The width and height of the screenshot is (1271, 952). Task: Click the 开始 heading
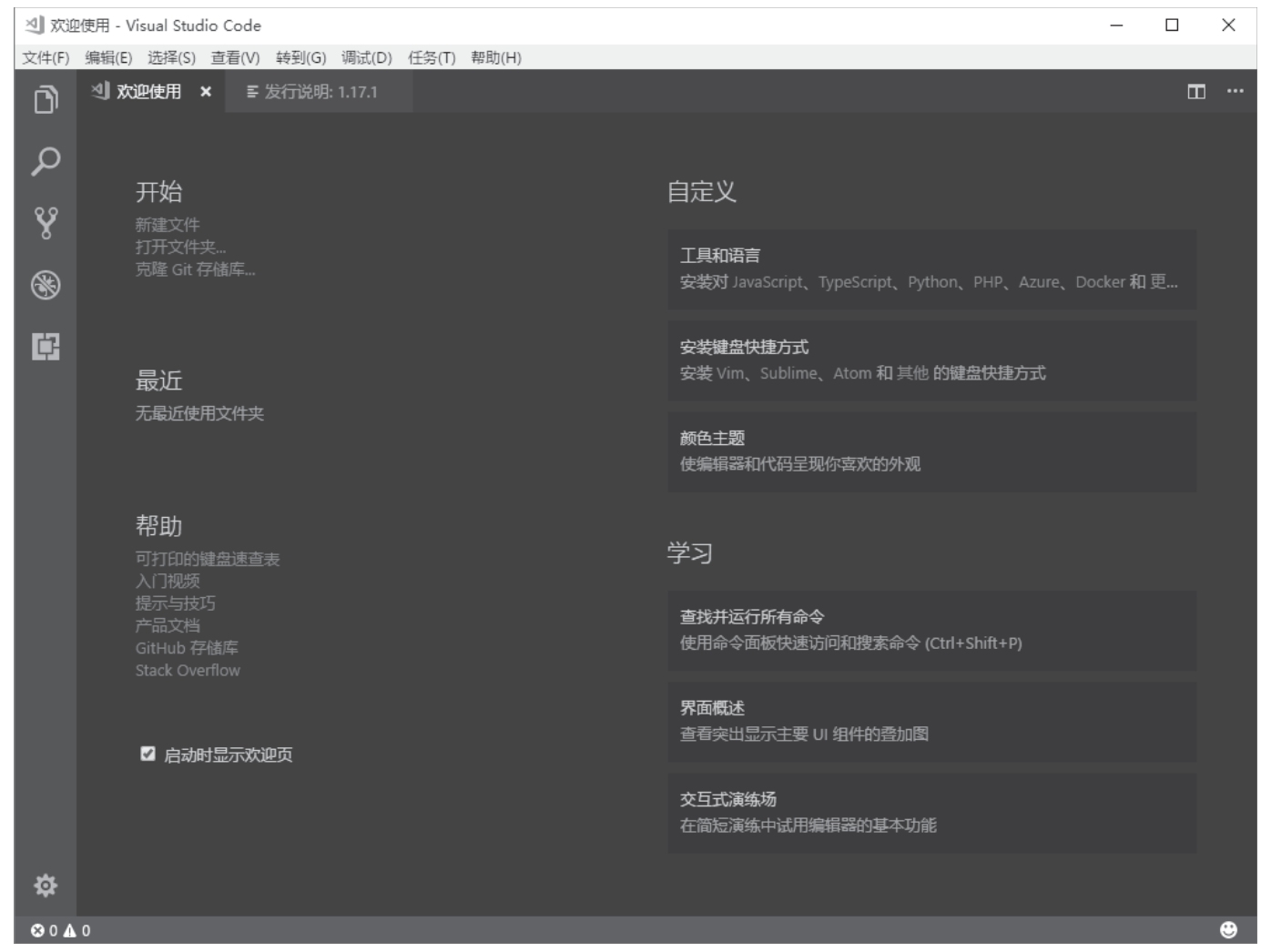tap(158, 192)
